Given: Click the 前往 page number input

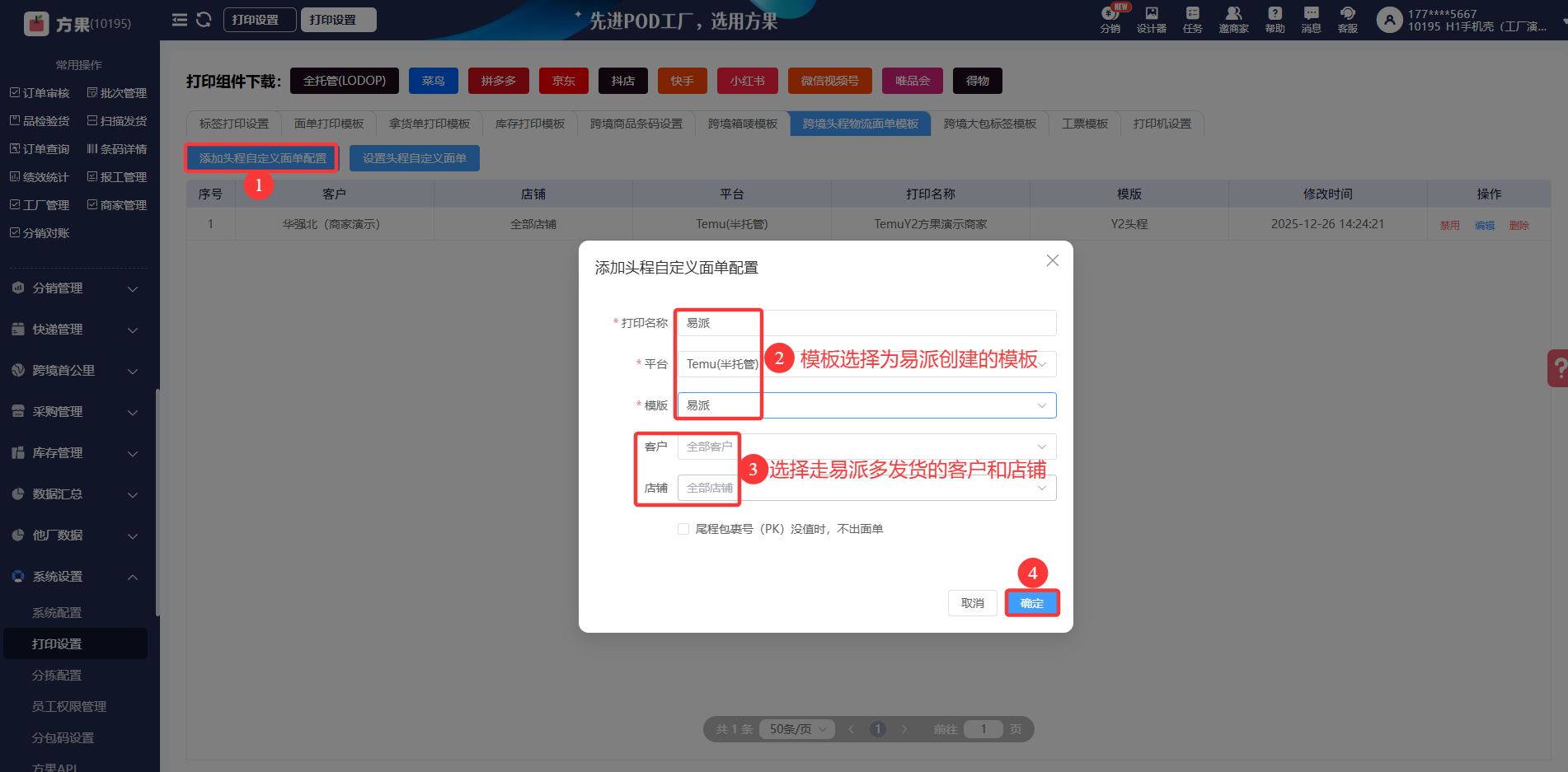Looking at the screenshot, I should pyautogui.click(x=984, y=729).
